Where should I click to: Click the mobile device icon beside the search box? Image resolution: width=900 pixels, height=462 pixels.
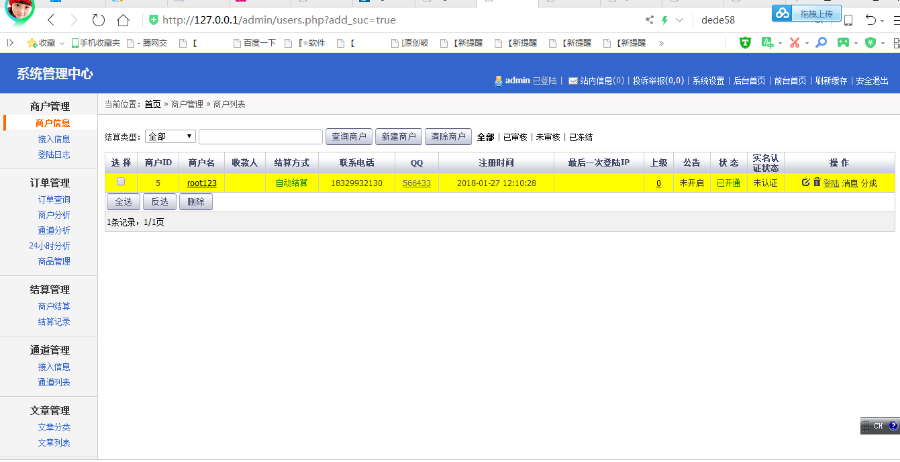848,21
